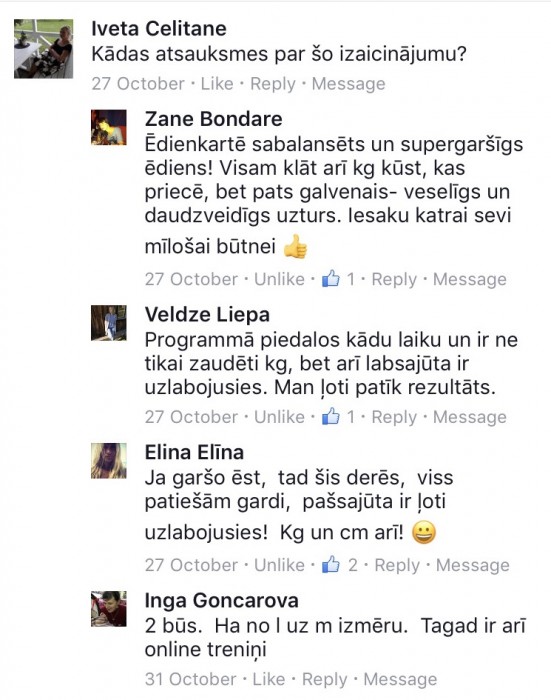Reply to Iveta Celitane's question
Screen dimensions: 551x700
pos(273,84)
